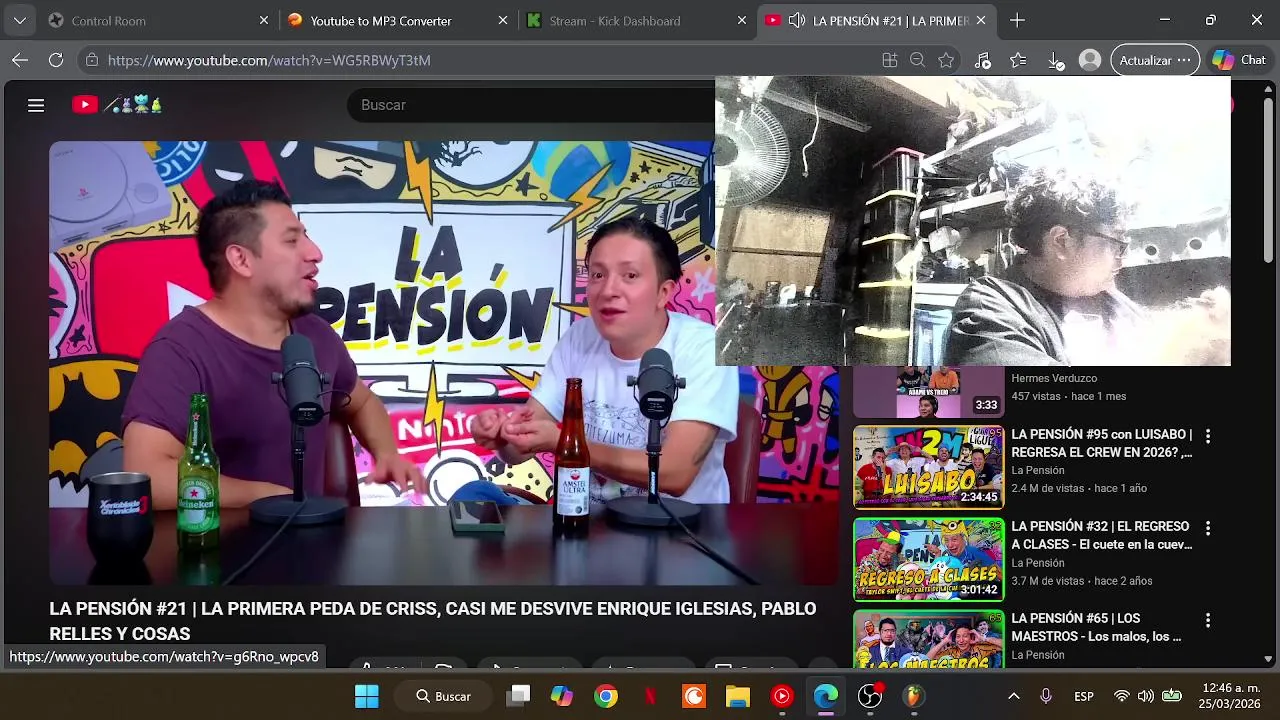The height and width of the screenshot is (720, 1280).
Task: Open options for LA PENSIÓN #95 video
Action: tap(1208, 436)
